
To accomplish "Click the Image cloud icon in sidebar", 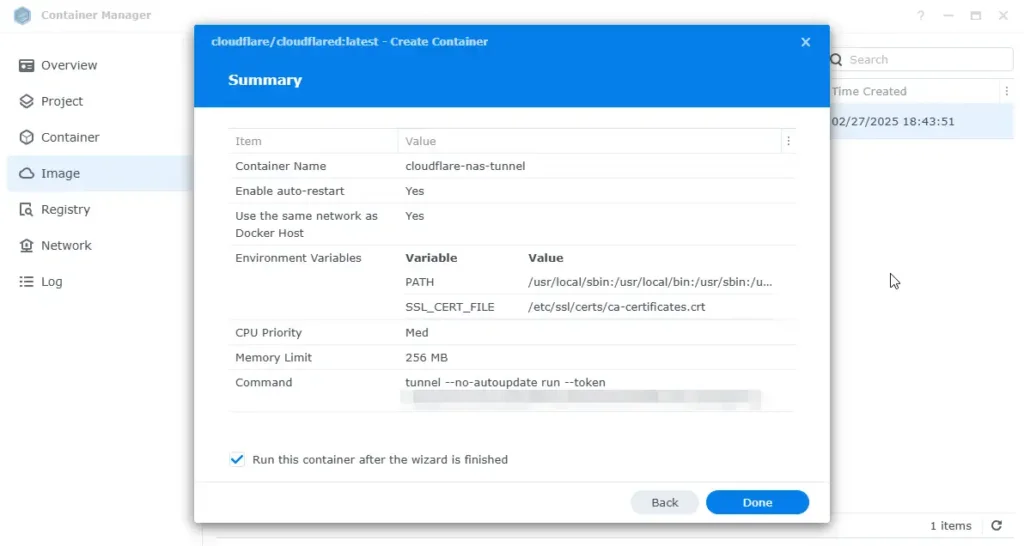I will 26,173.
